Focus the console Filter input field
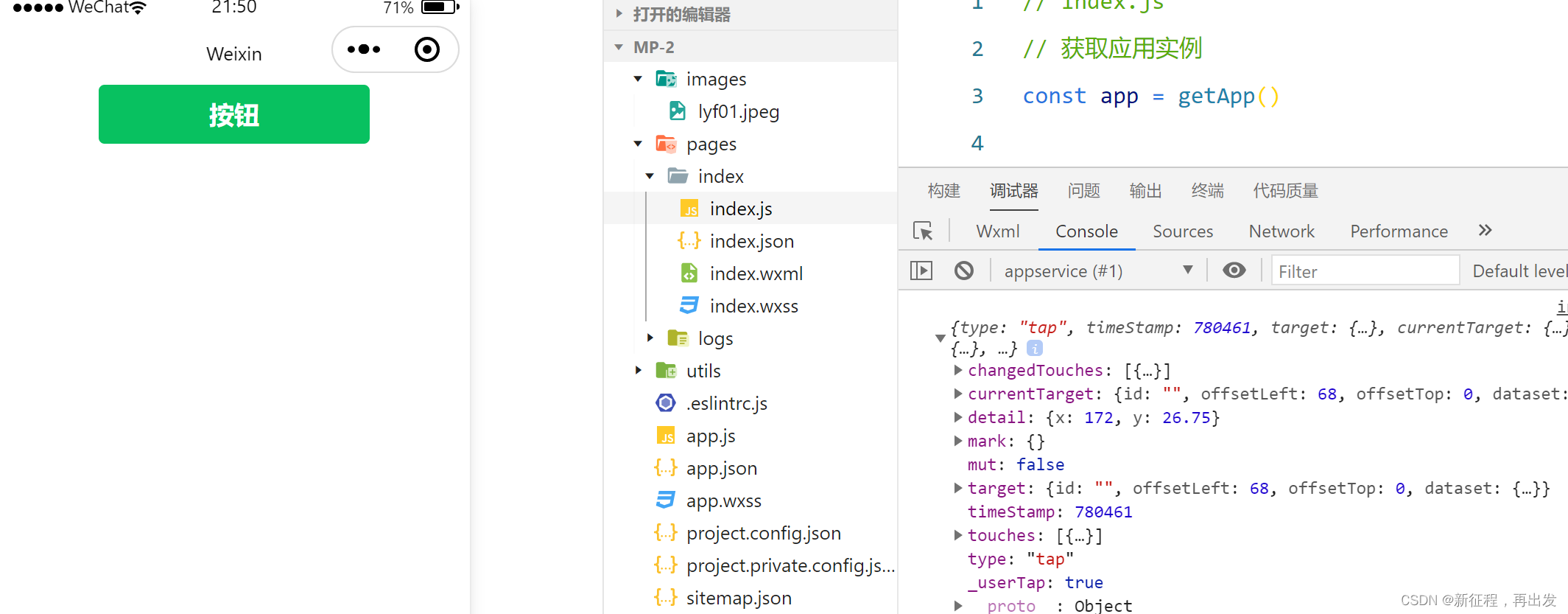1568x614 pixels. click(x=1365, y=271)
